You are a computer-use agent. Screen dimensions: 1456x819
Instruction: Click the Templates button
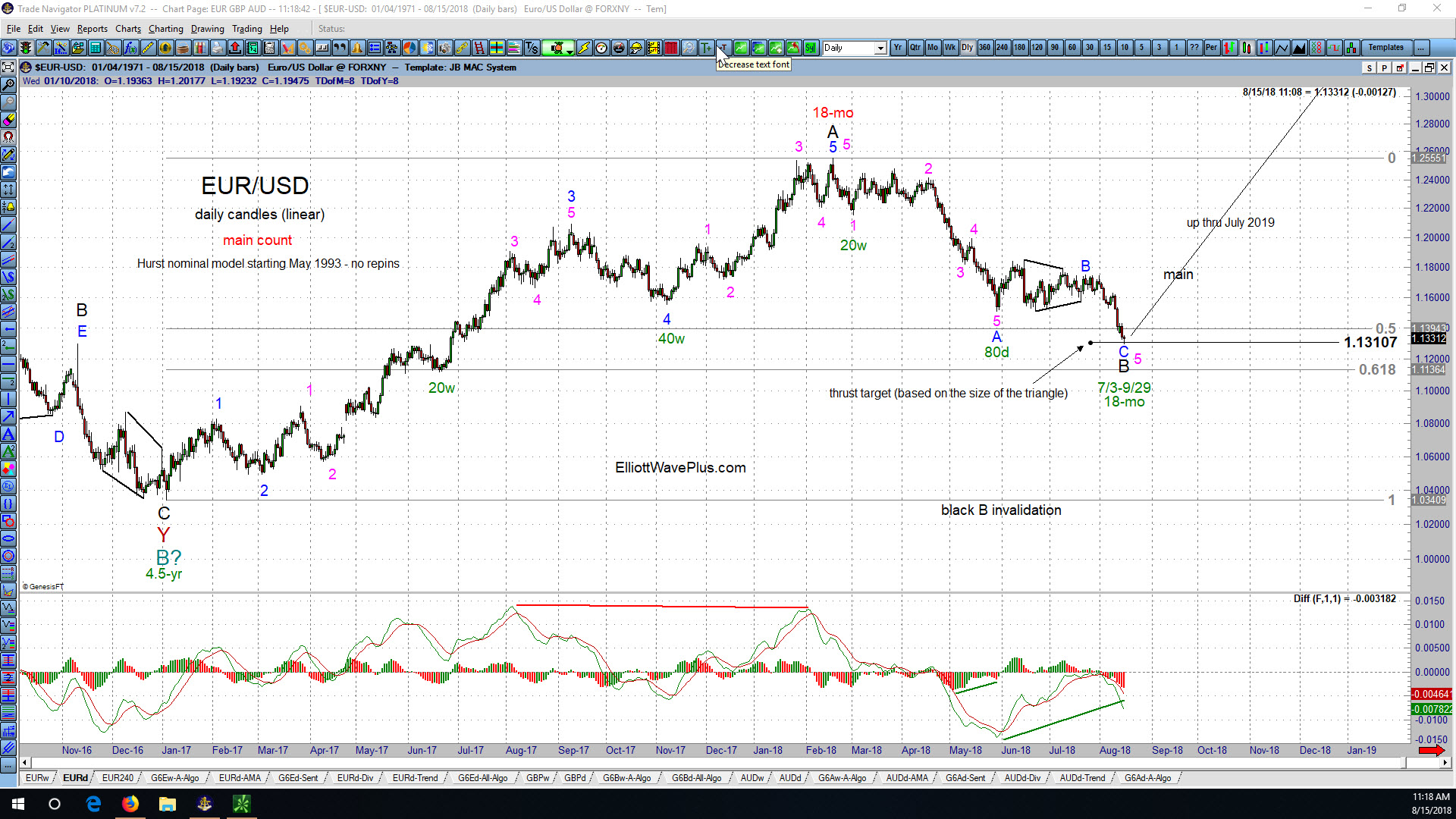[1385, 48]
